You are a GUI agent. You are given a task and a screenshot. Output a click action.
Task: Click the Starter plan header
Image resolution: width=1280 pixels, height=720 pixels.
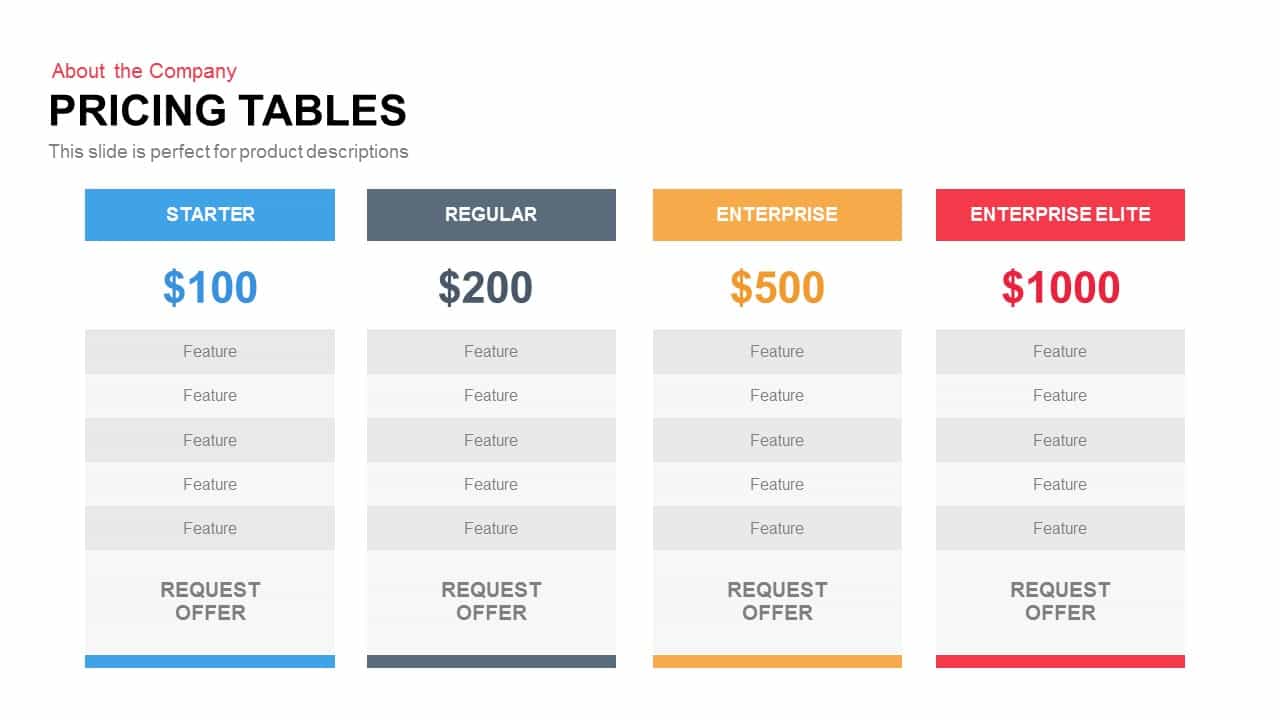(210, 214)
